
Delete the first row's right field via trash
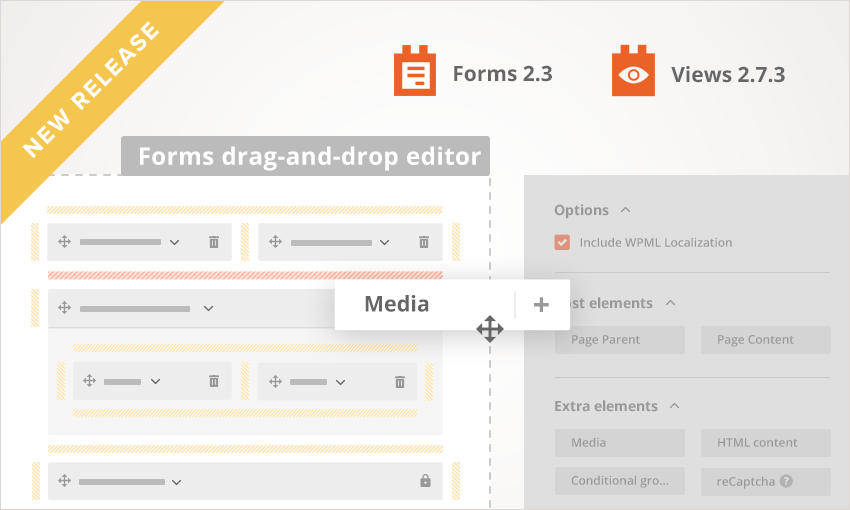click(x=424, y=242)
